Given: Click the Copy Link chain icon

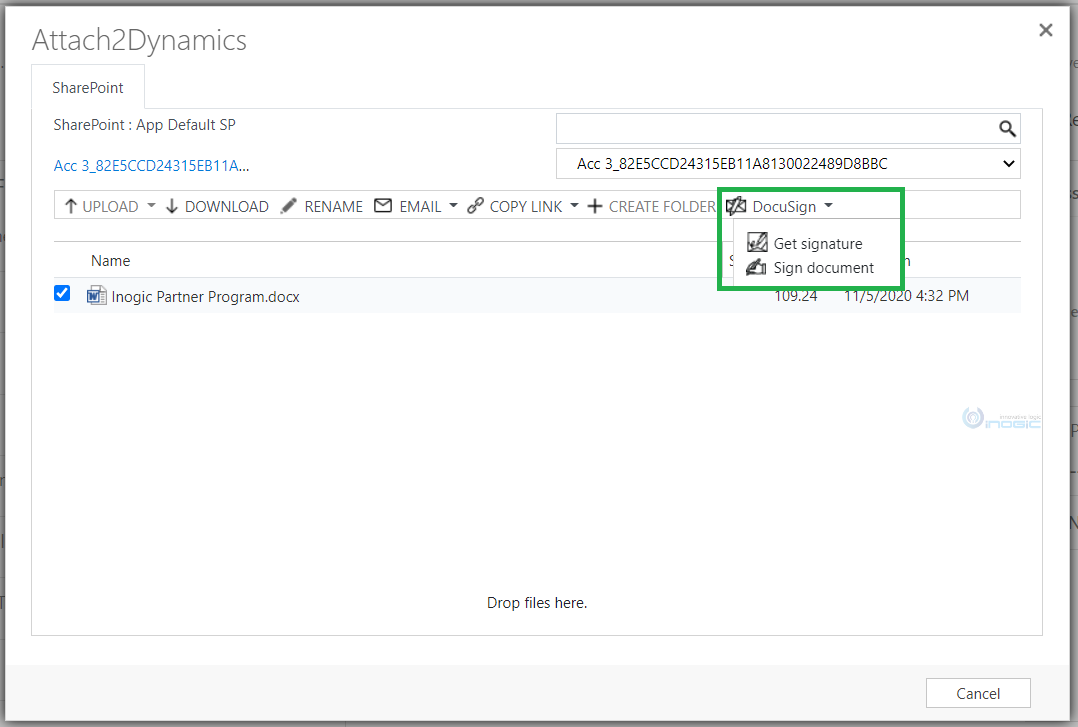Looking at the screenshot, I should pos(475,206).
